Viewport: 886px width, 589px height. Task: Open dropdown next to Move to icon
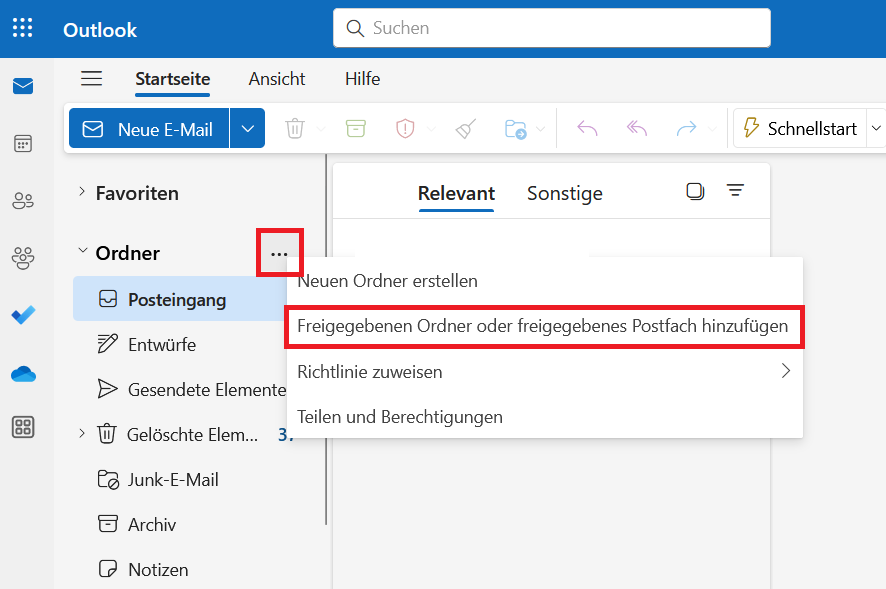[541, 129]
